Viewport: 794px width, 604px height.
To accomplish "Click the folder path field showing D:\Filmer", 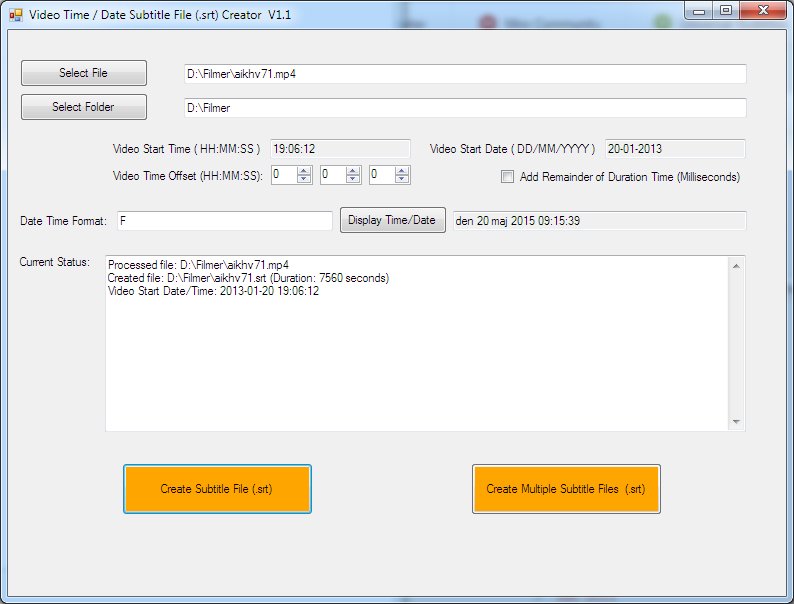I will pos(465,108).
